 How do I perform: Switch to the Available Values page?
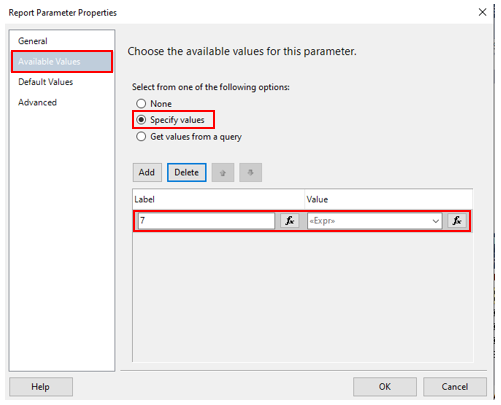62,62
